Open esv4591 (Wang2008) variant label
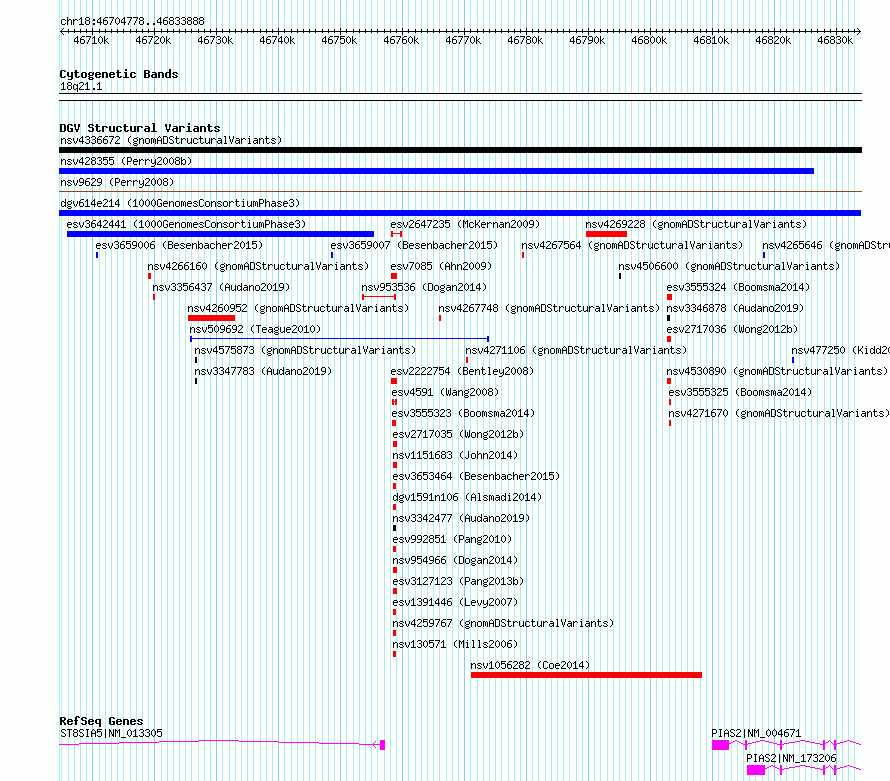Viewport: 890px width, 781px height. click(445, 392)
